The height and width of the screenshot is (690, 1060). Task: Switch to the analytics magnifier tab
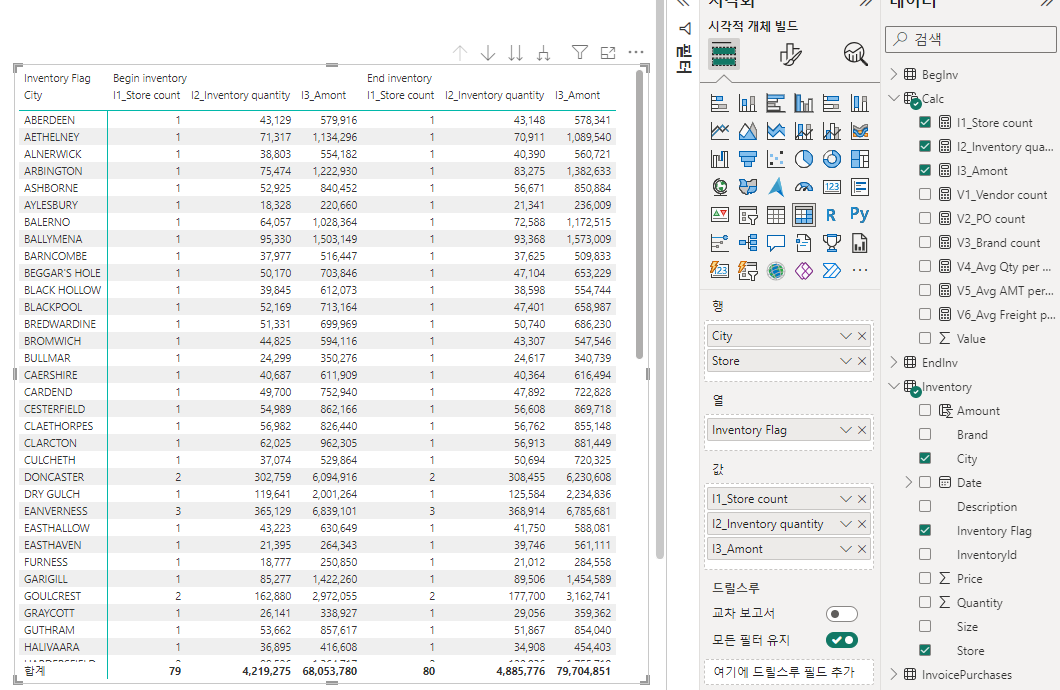click(x=855, y=54)
